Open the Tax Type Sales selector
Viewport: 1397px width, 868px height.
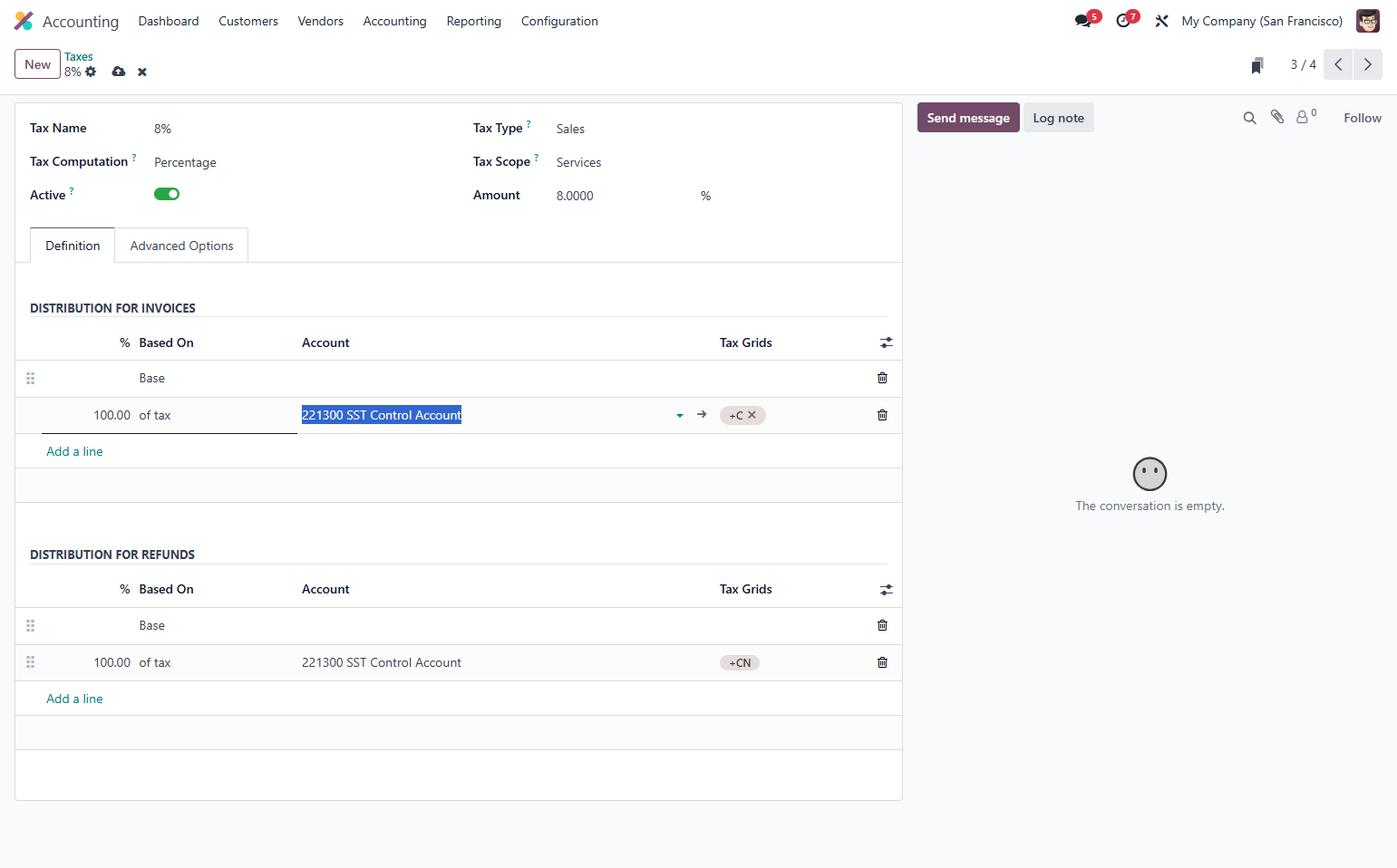pyautogui.click(x=570, y=129)
